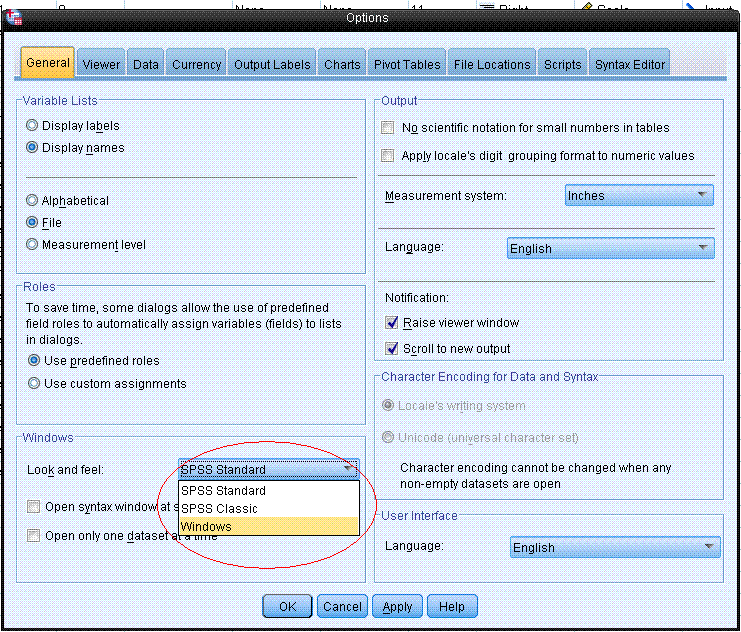Image resolution: width=741 pixels, height=632 pixels.
Task: Select Use custom assignments option
Action: [x=35, y=384]
